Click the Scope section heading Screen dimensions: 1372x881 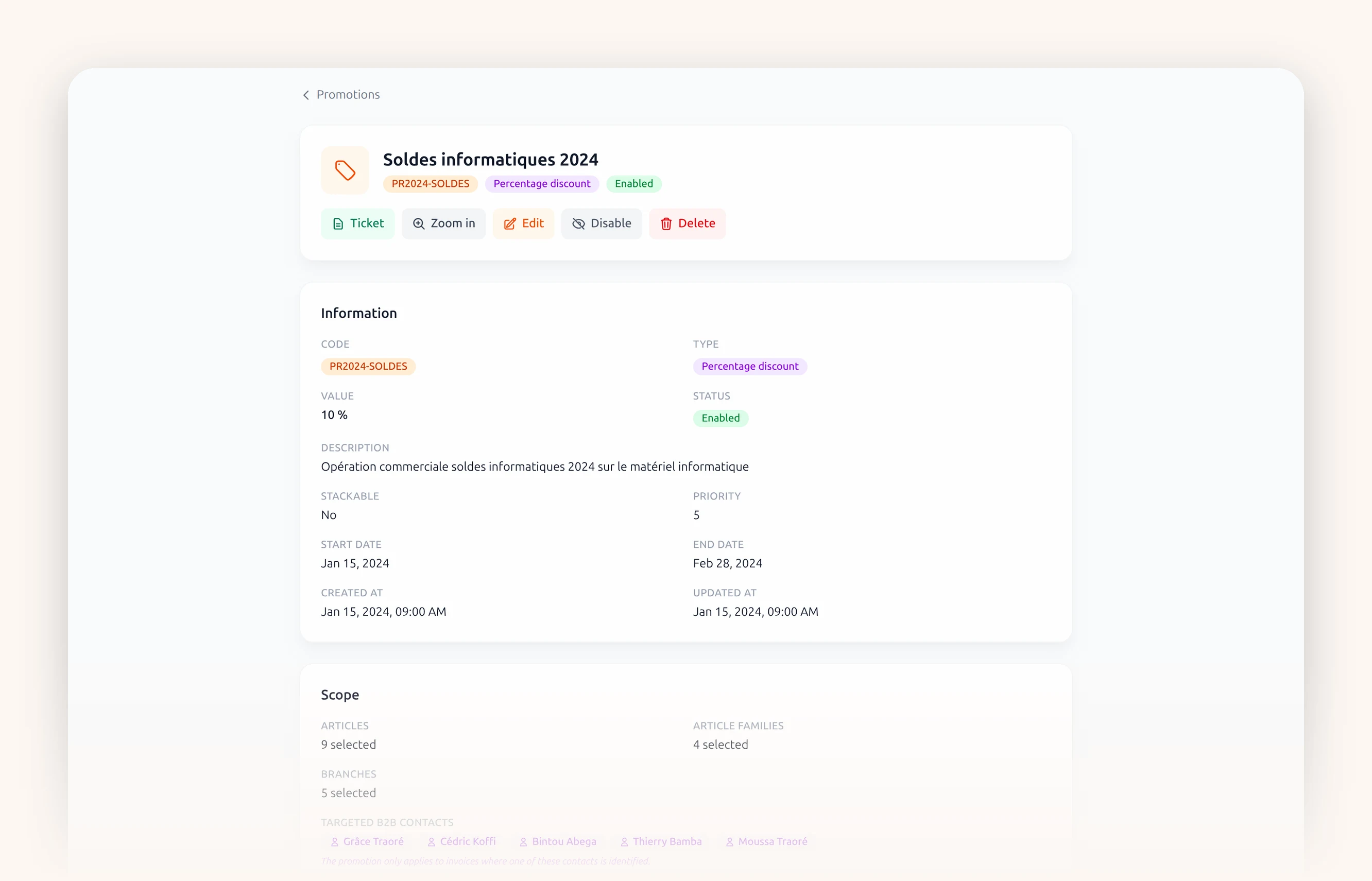340,695
